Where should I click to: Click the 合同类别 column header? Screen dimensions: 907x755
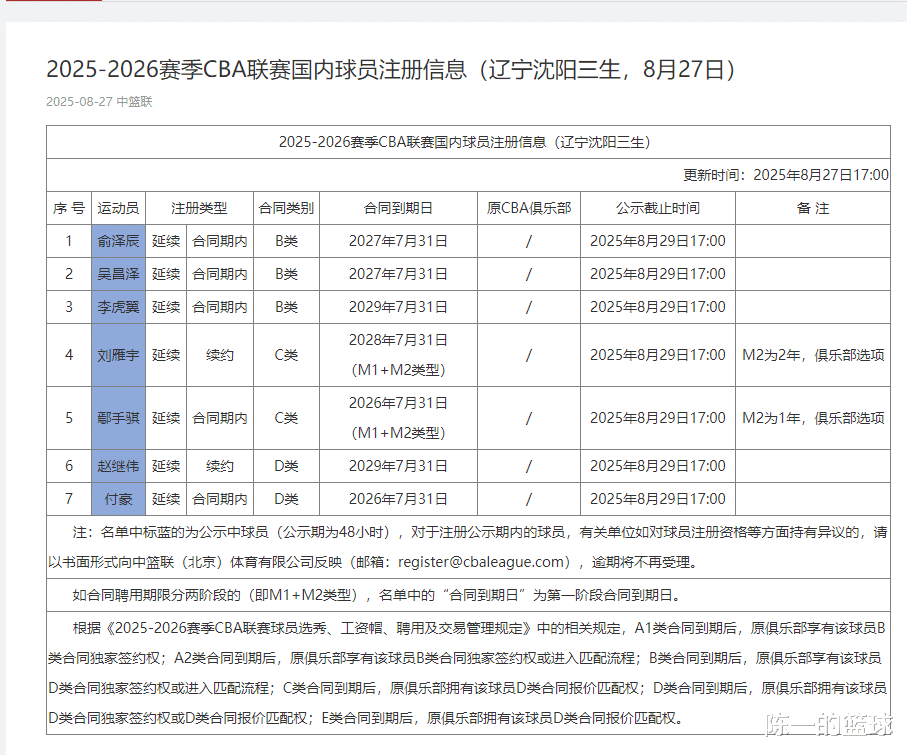[x=286, y=208]
